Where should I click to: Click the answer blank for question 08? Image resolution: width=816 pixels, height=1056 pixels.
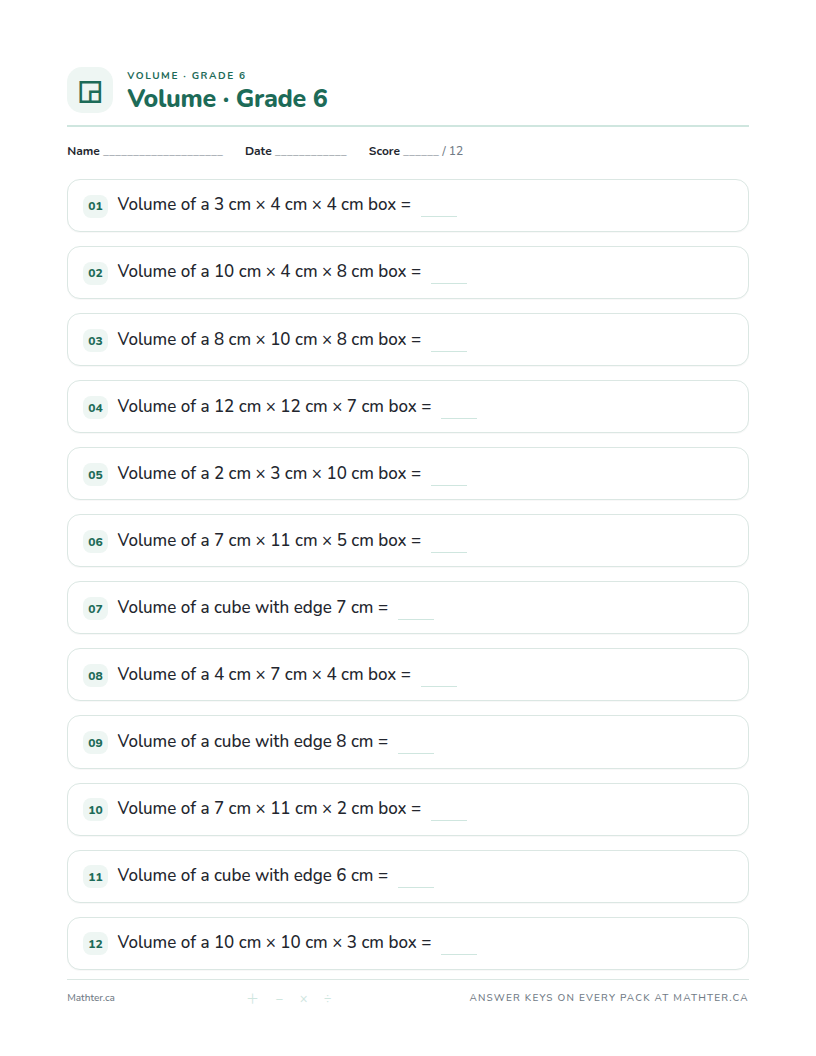tap(439, 677)
